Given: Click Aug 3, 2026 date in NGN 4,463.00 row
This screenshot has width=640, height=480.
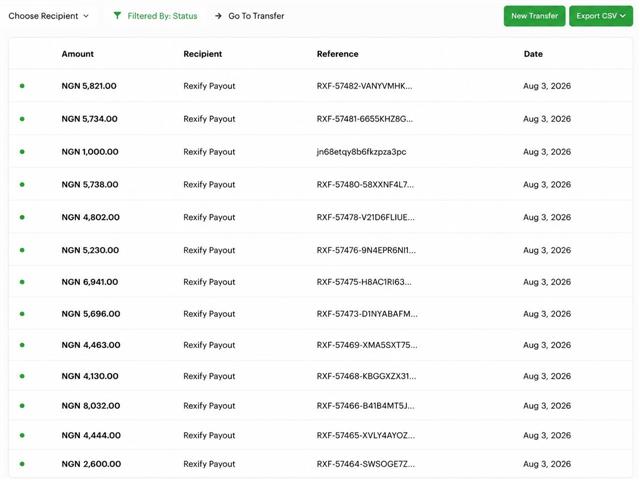Looking at the screenshot, I should click(547, 345).
